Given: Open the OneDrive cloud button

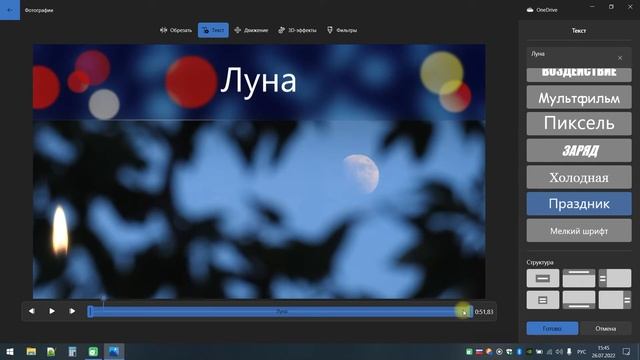Looking at the screenshot, I should pyautogui.click(x=542, y=10).
